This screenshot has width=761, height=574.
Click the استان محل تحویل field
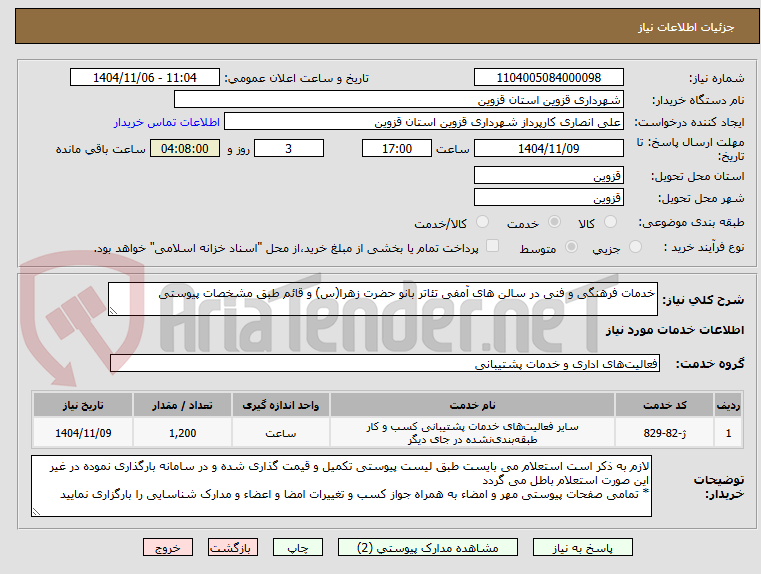548,175
